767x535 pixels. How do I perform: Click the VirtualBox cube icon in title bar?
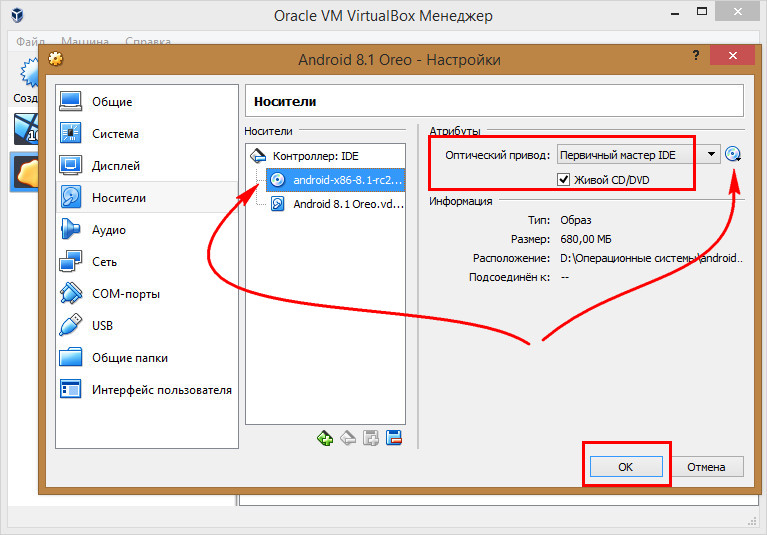coord(17,15)
